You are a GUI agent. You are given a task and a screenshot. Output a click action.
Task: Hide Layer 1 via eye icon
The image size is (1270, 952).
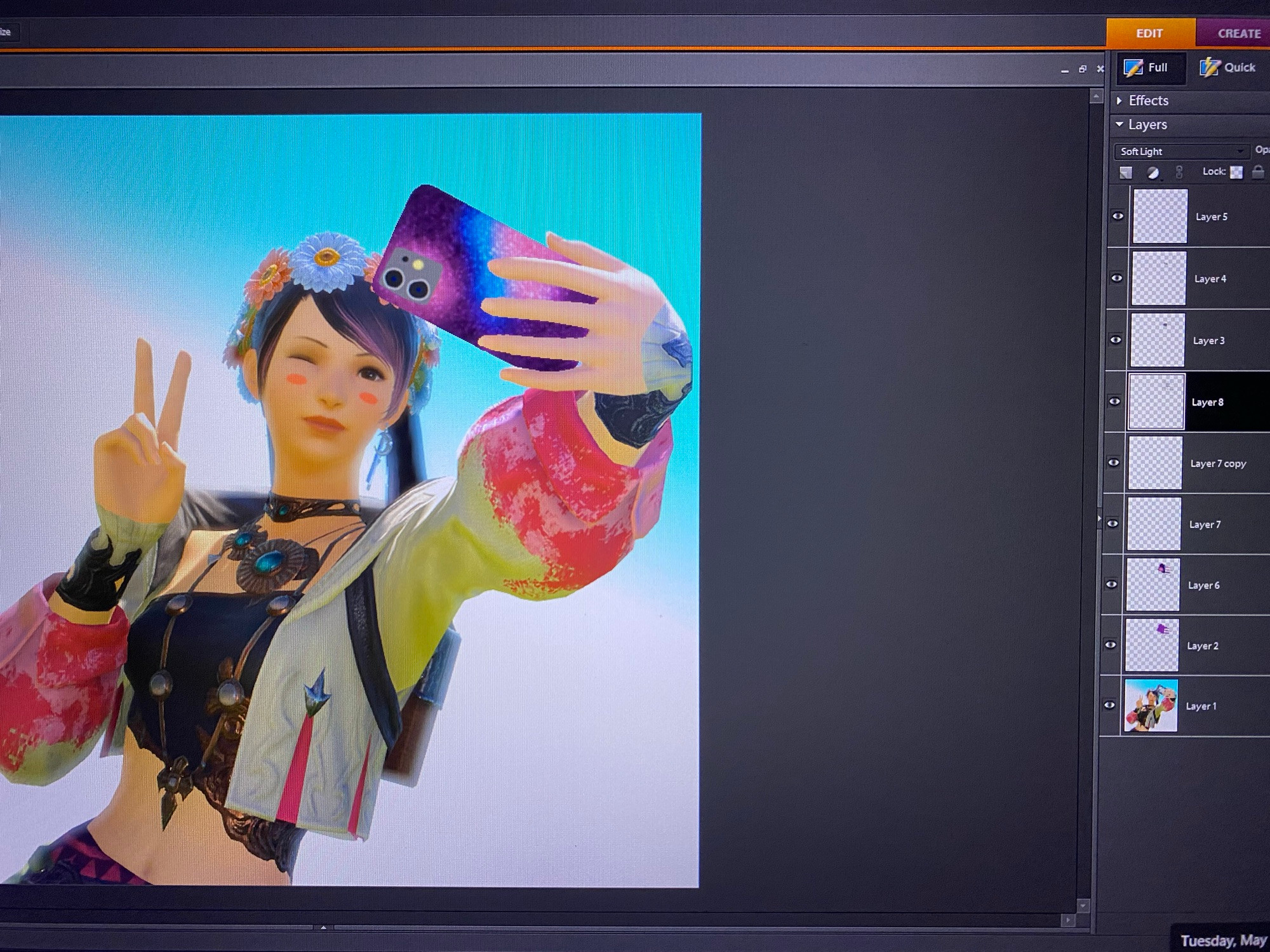tap(1109, 705)
